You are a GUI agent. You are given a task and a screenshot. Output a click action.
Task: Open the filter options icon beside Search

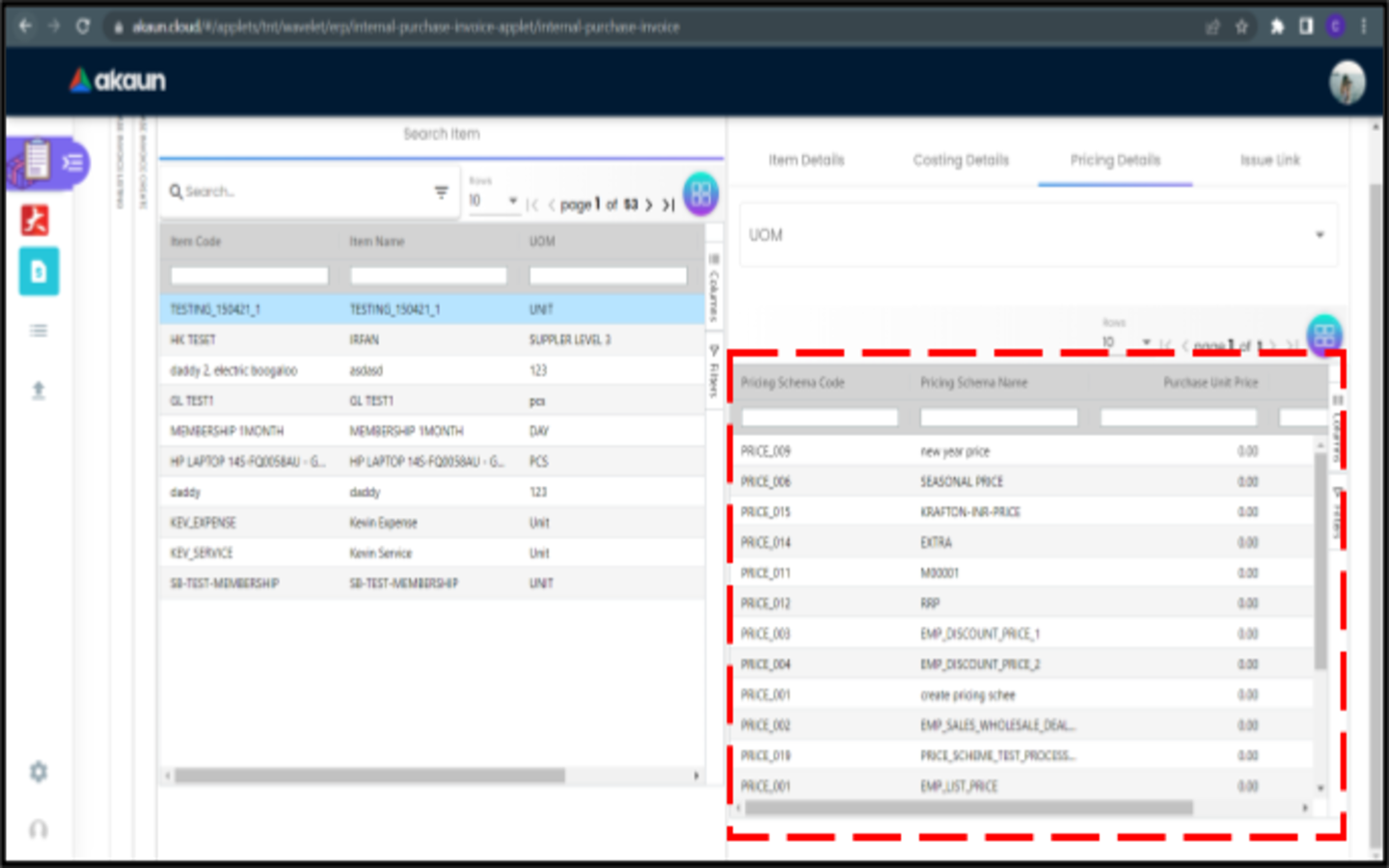(x=442, y=192)
